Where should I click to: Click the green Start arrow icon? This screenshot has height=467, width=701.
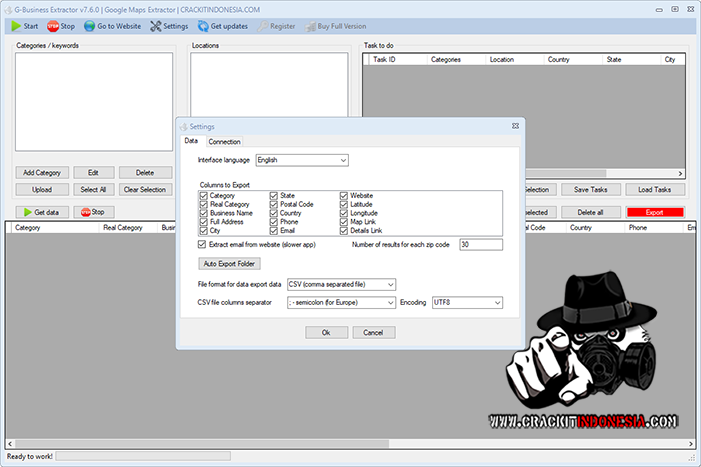pyautogui.click(x=16, y=25)
